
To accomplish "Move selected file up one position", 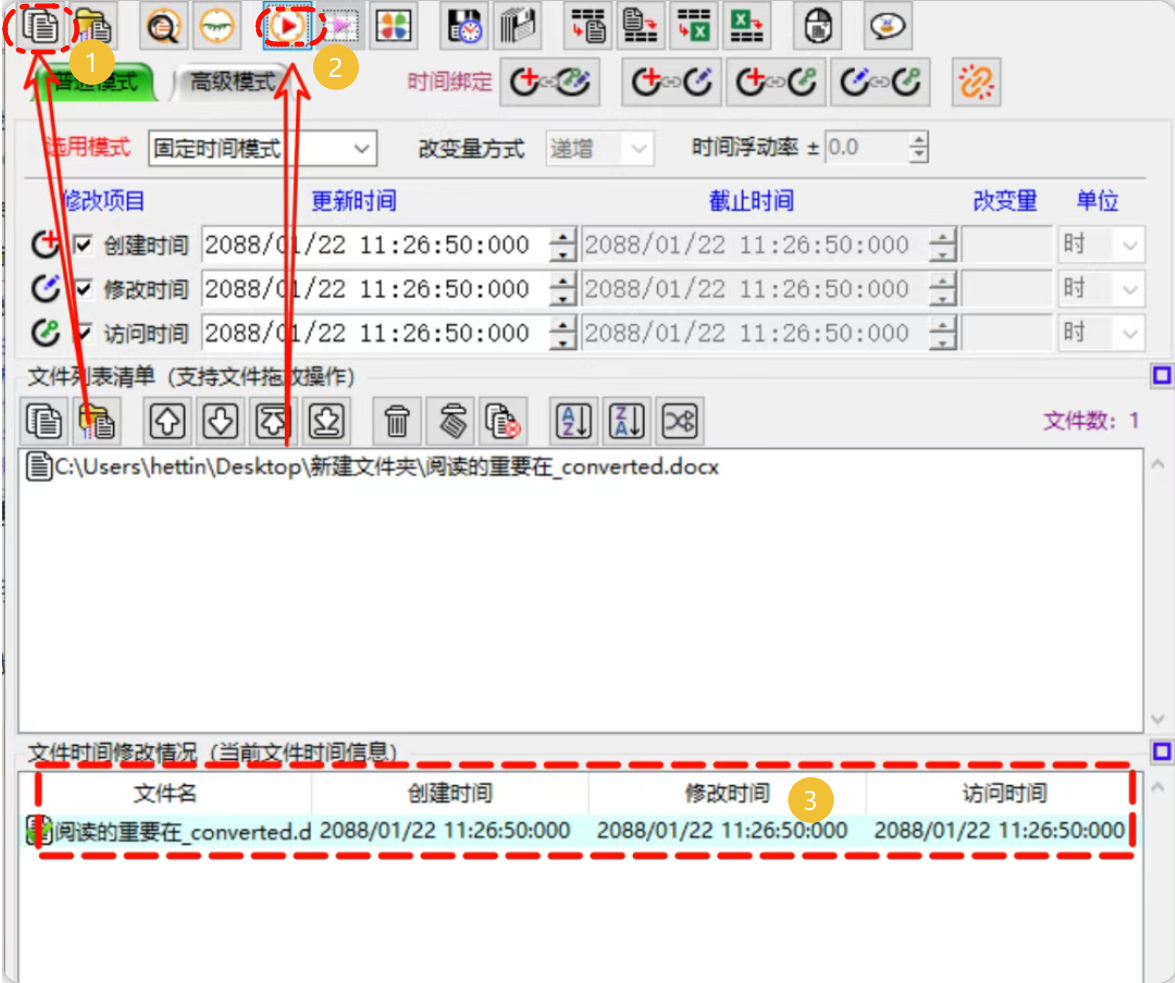I will [167, 420].
